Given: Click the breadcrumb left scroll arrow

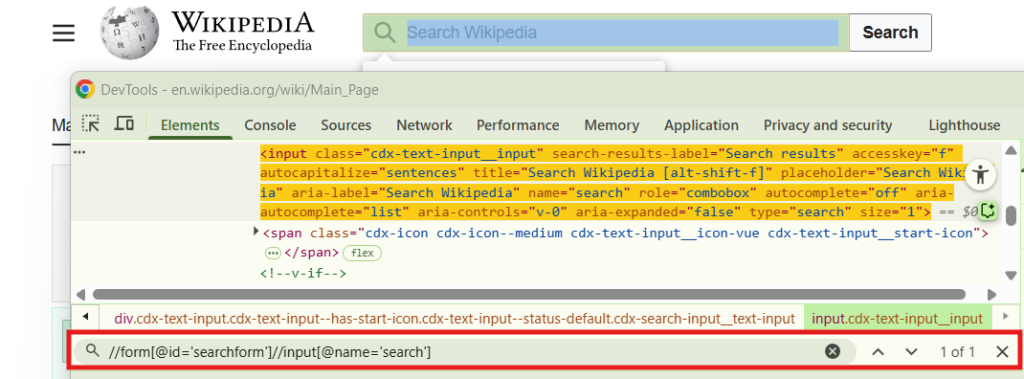Looking at the screenshot, I should tap(86, 318).
